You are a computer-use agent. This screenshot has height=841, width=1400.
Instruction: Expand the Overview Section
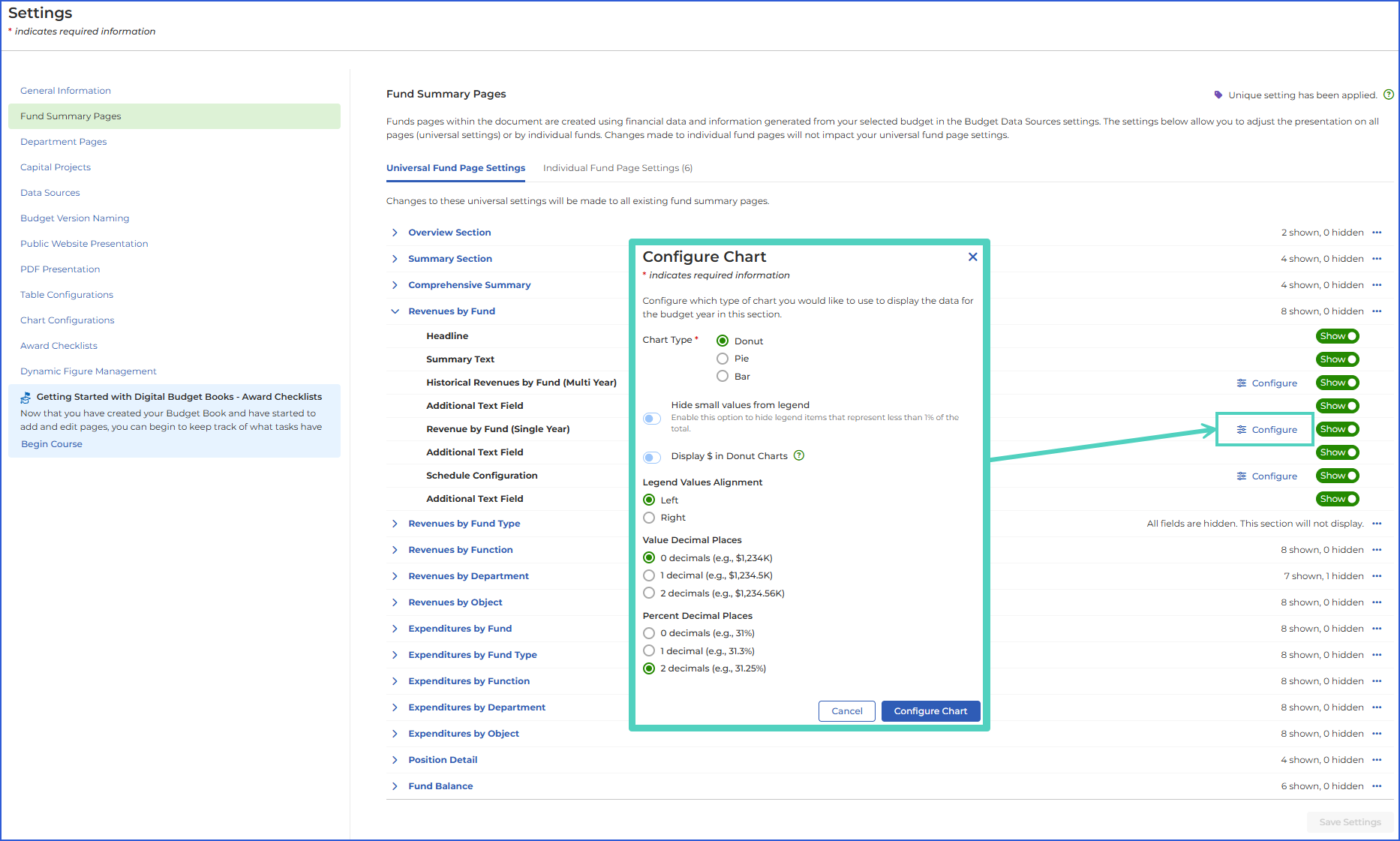coord(395,233)
